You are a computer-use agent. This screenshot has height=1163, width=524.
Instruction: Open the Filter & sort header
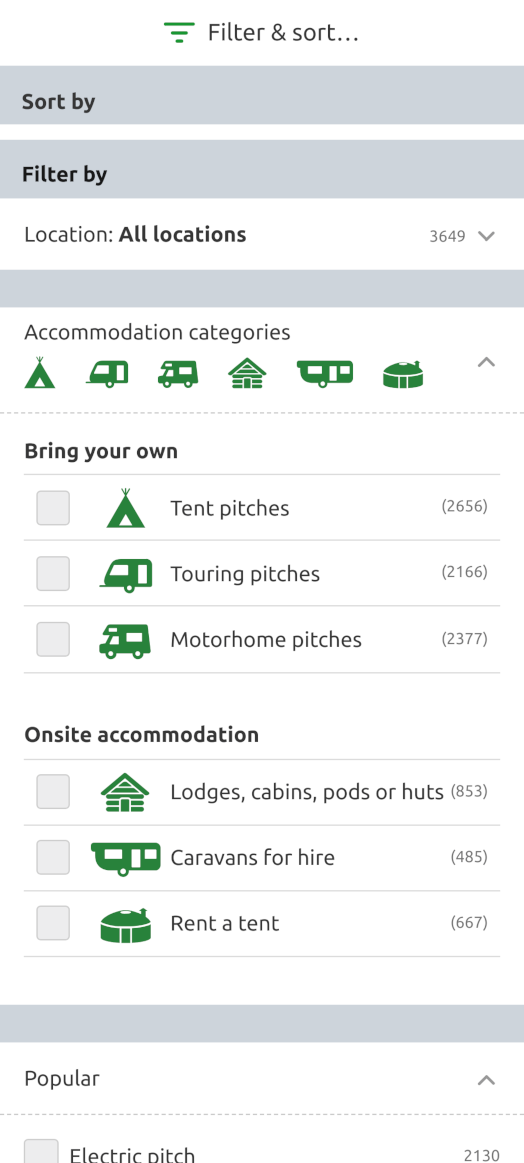tap(262, 33)
